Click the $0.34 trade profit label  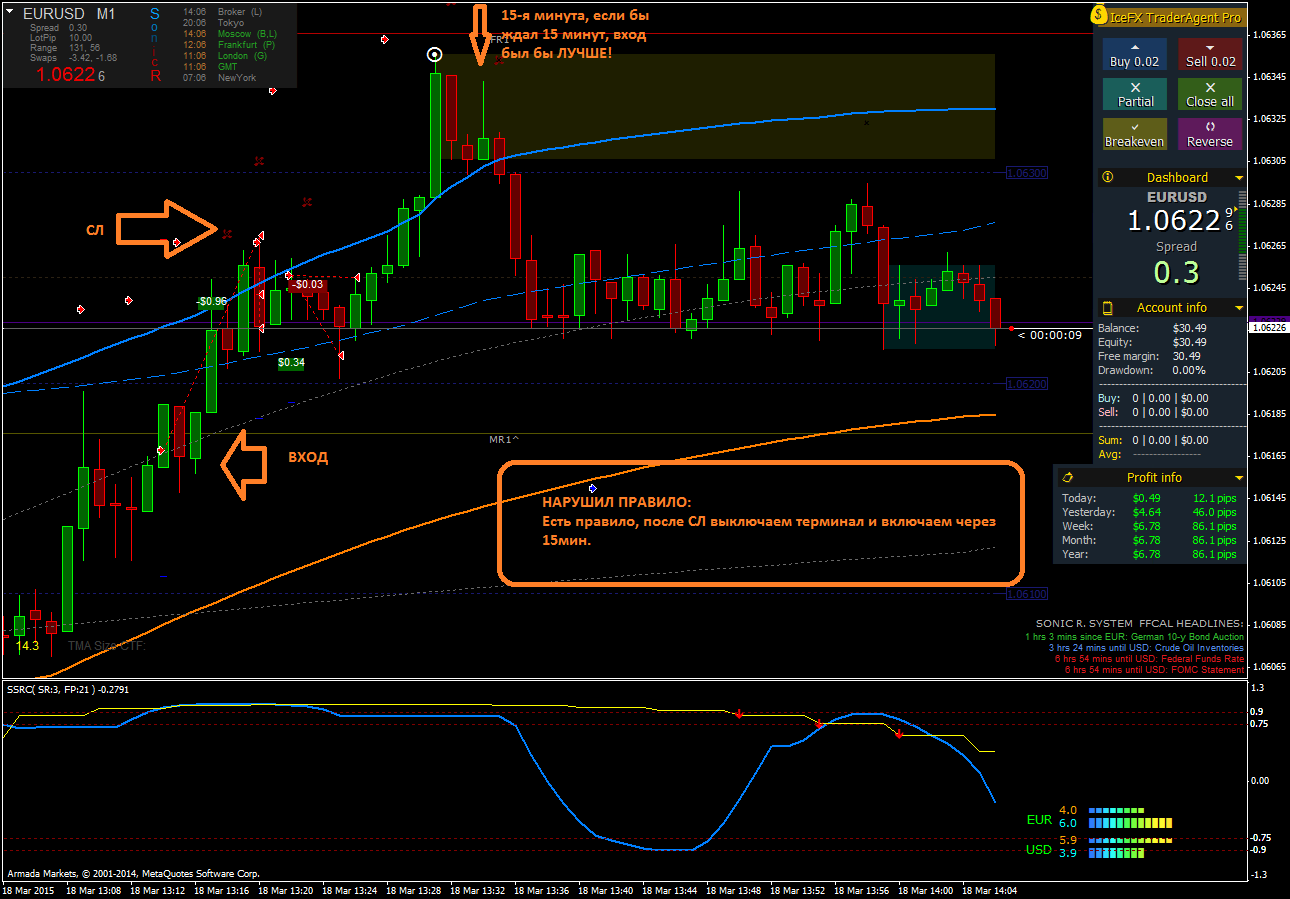click(x=291, y=363)
